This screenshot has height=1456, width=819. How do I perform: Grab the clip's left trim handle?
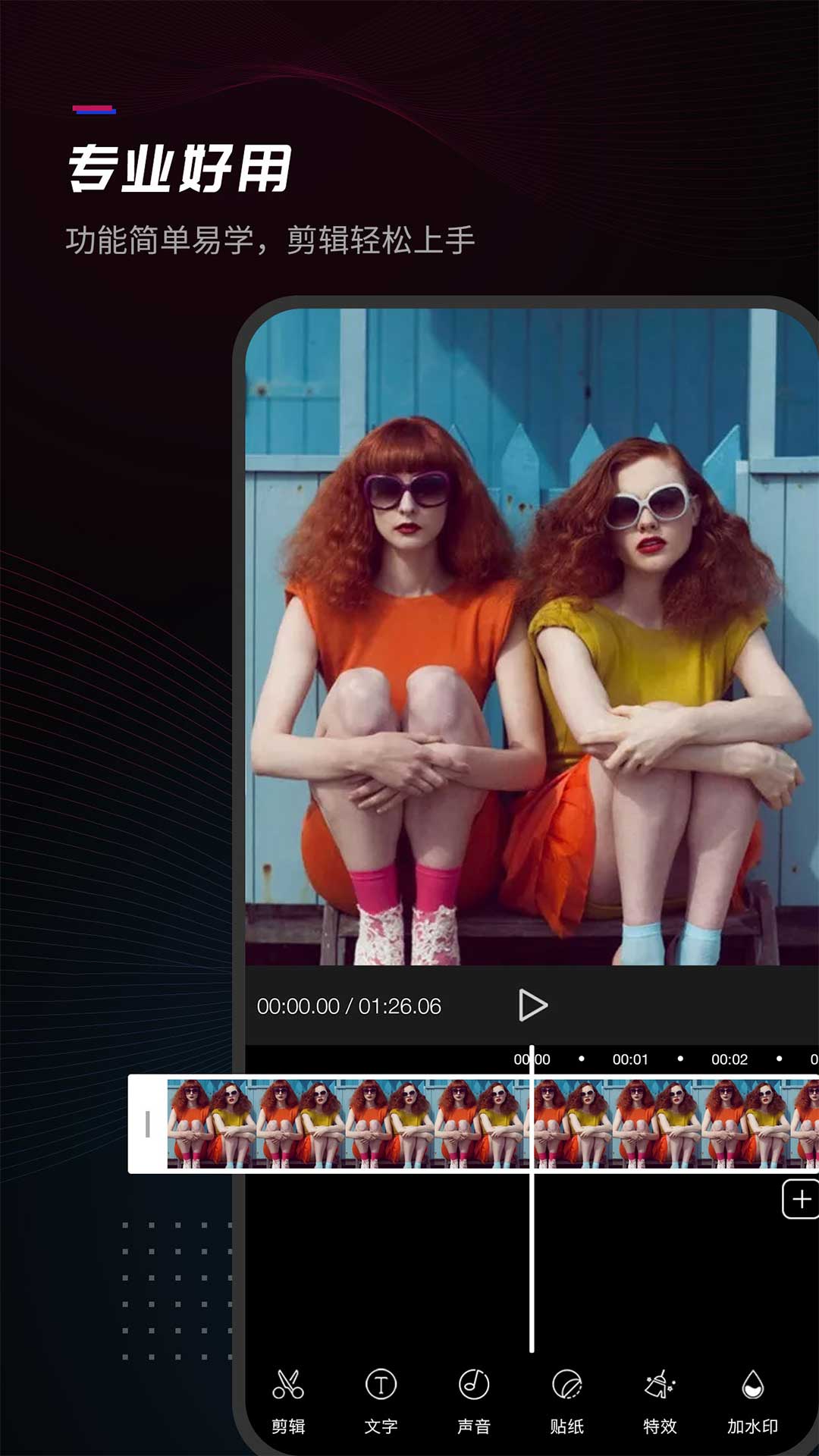[x=147, y=1124]
